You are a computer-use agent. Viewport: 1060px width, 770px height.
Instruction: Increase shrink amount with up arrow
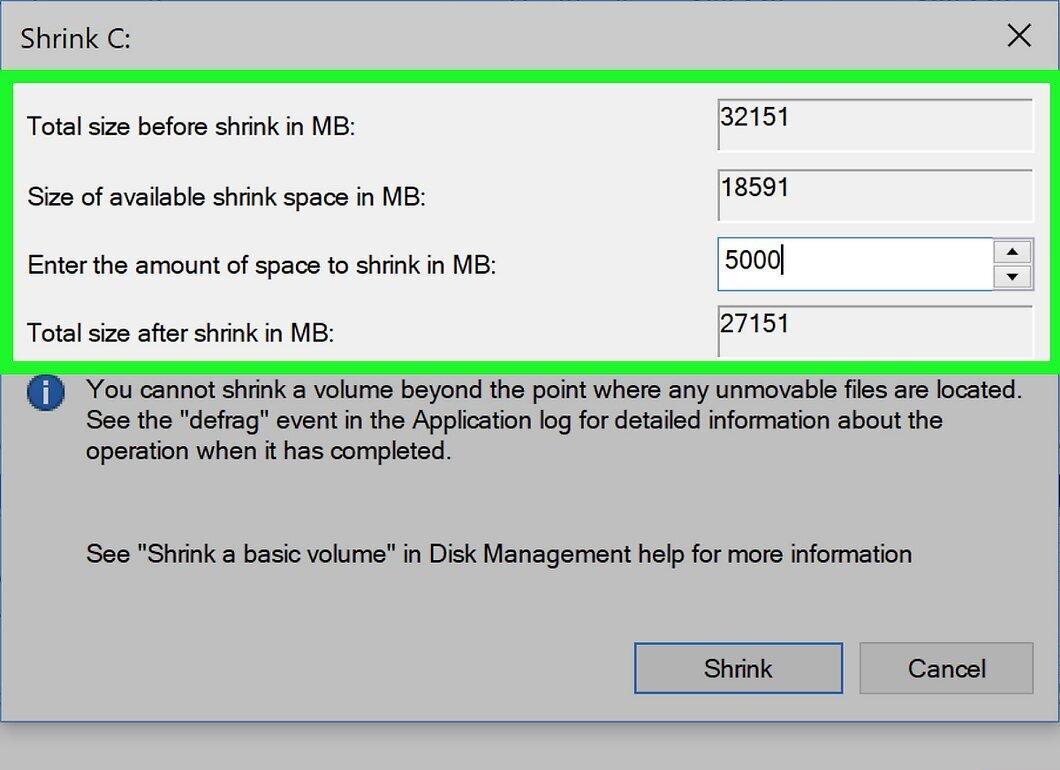1012,251
